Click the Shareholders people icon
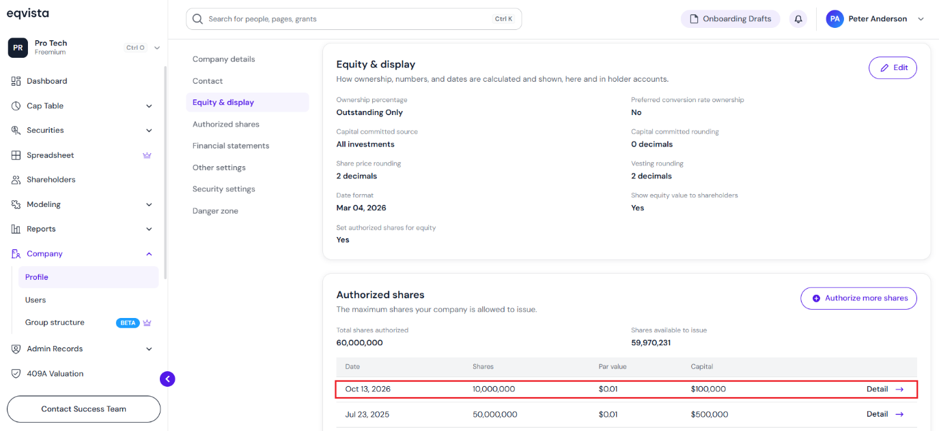This screenshot has width=939, height=431. 16,180
